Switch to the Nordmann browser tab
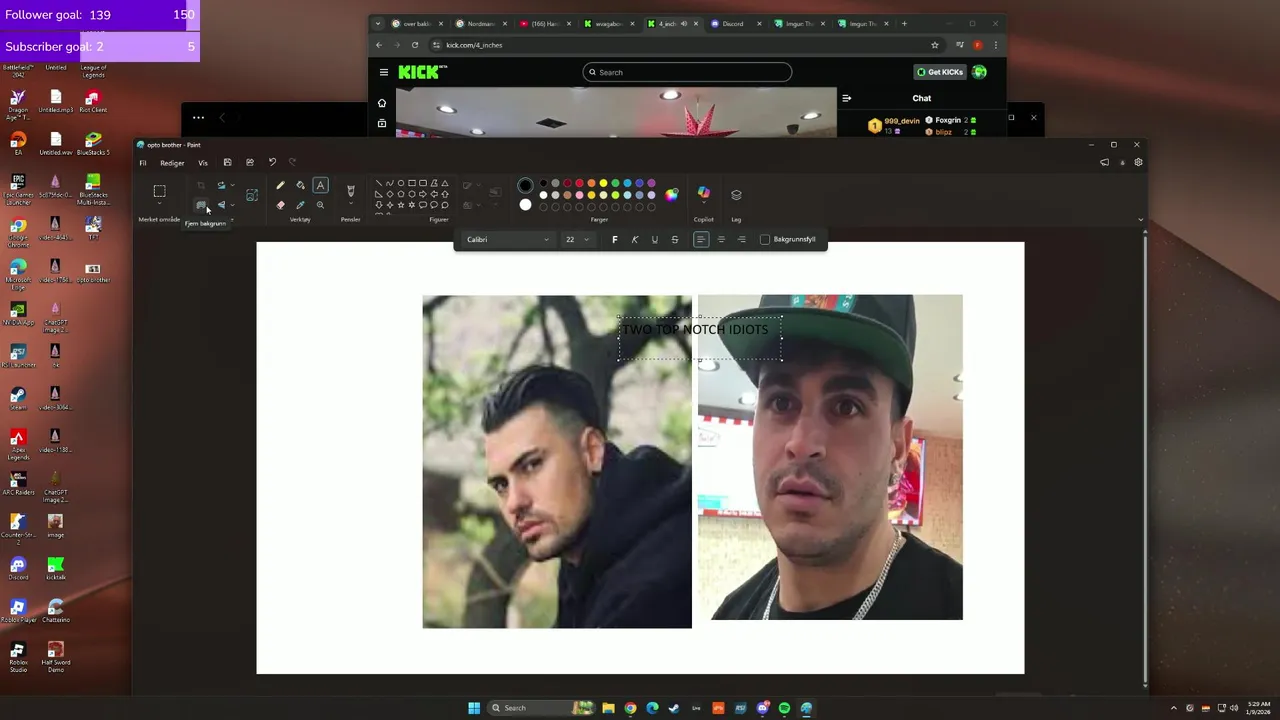 coord(480,23)
